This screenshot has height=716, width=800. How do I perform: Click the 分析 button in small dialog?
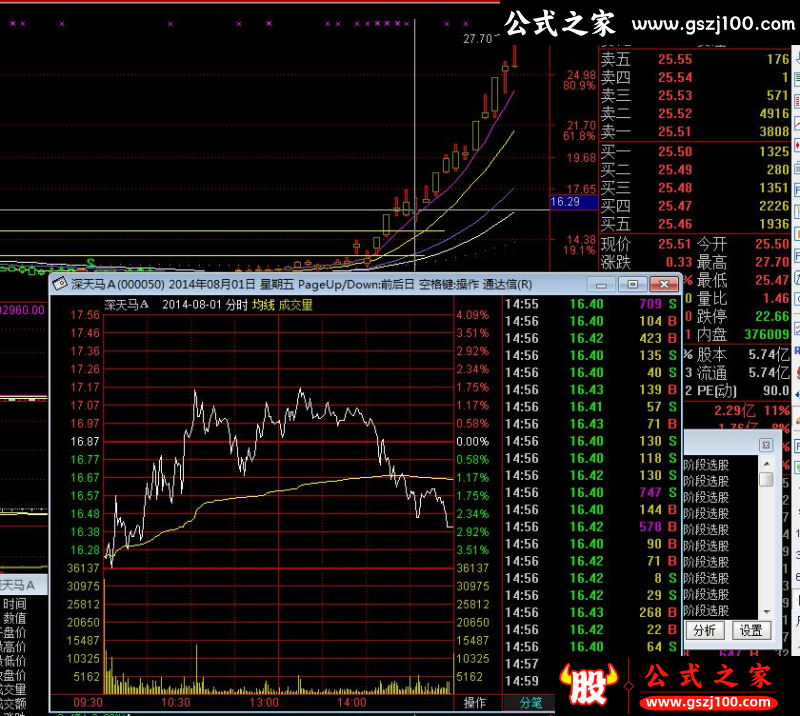(x=704, y=631)
